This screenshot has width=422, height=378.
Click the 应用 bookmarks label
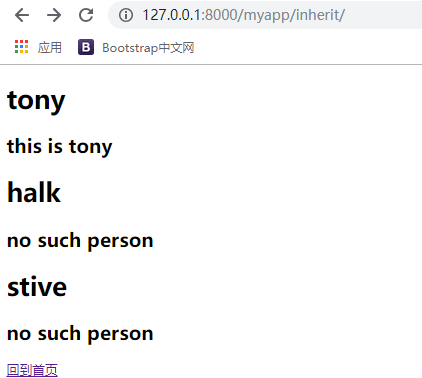(x=50, y=48)
